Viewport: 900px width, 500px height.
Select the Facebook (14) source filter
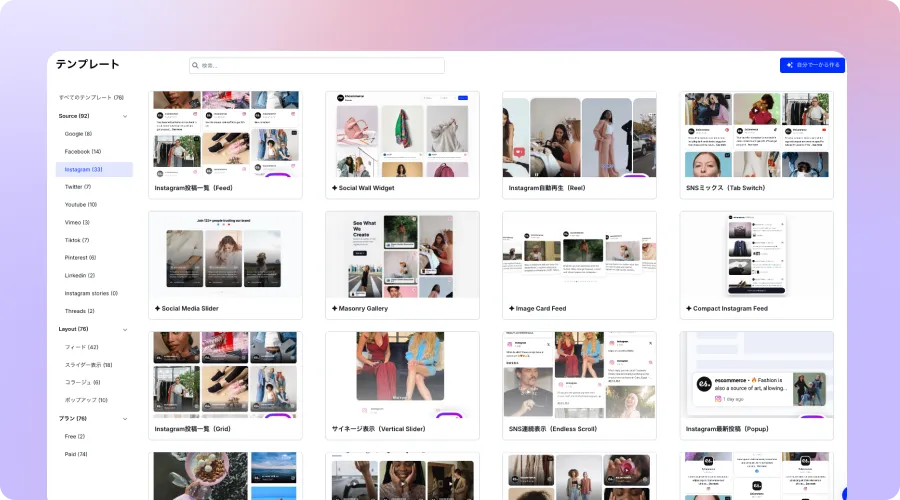click(x=83, y=151)
